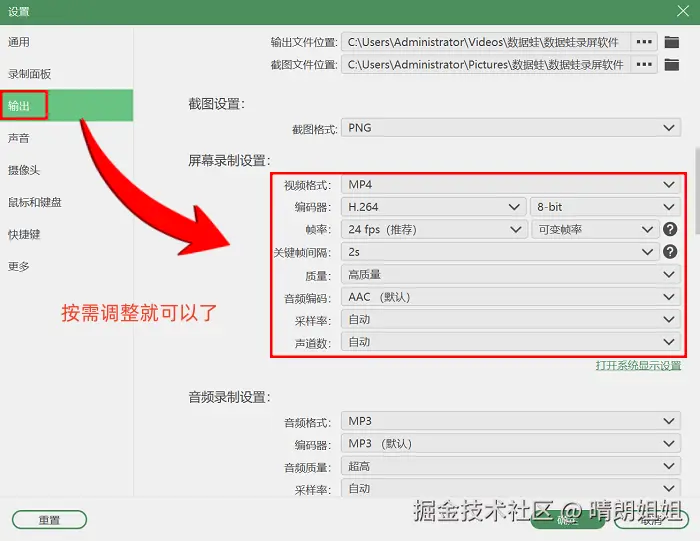Click the 重置 reset button
Screen dimensions: 700x541
pyautogui.click(x=49, y=520)
